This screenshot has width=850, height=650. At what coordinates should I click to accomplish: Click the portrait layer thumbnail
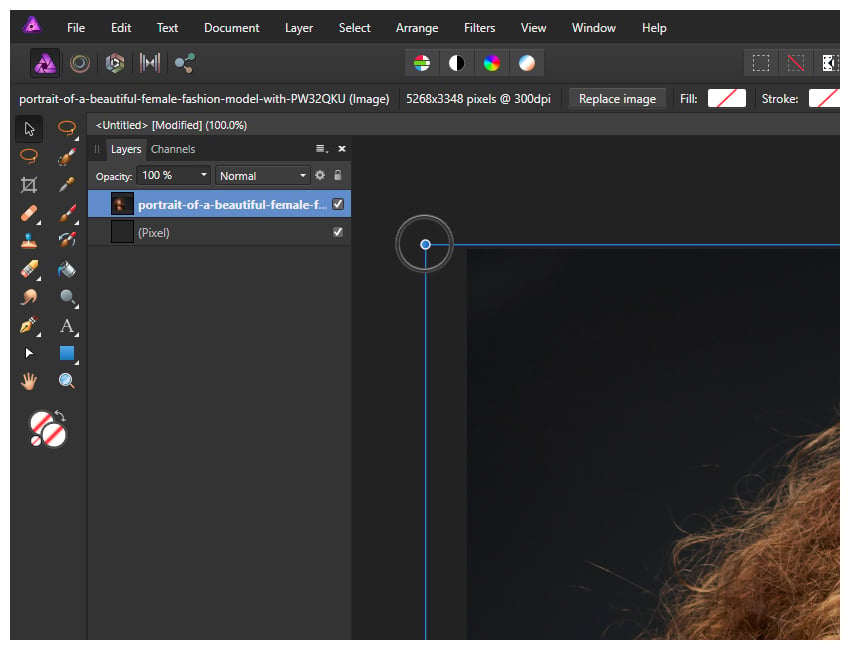122,204
